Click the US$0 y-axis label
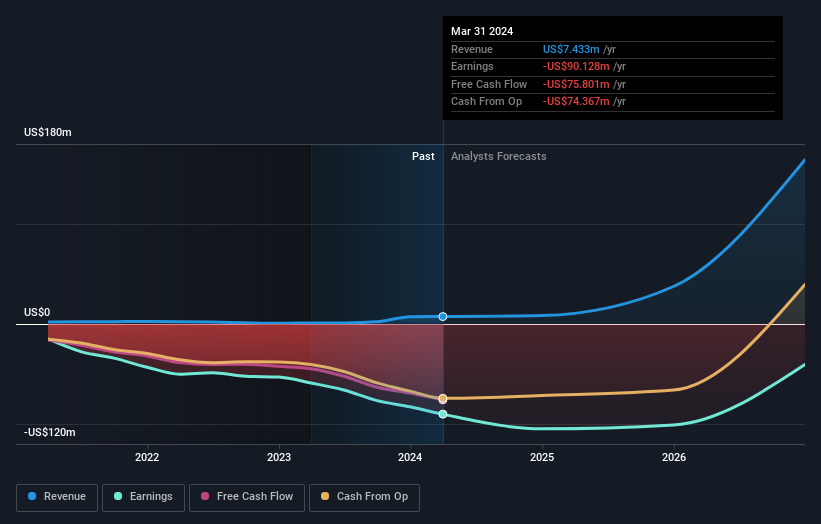821x524 pixels. [37, 313]
